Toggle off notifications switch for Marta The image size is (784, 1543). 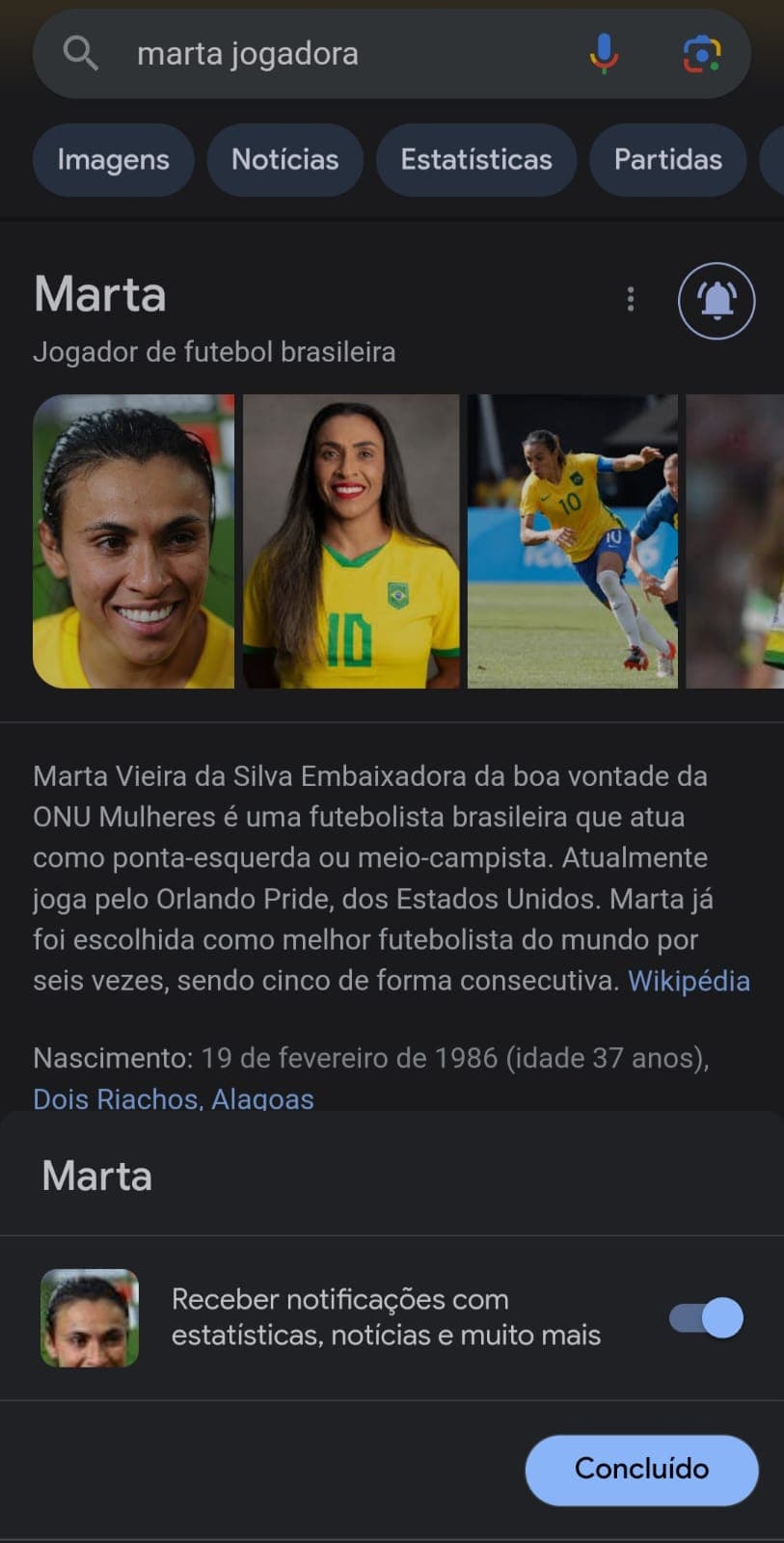pos(707,1317)
